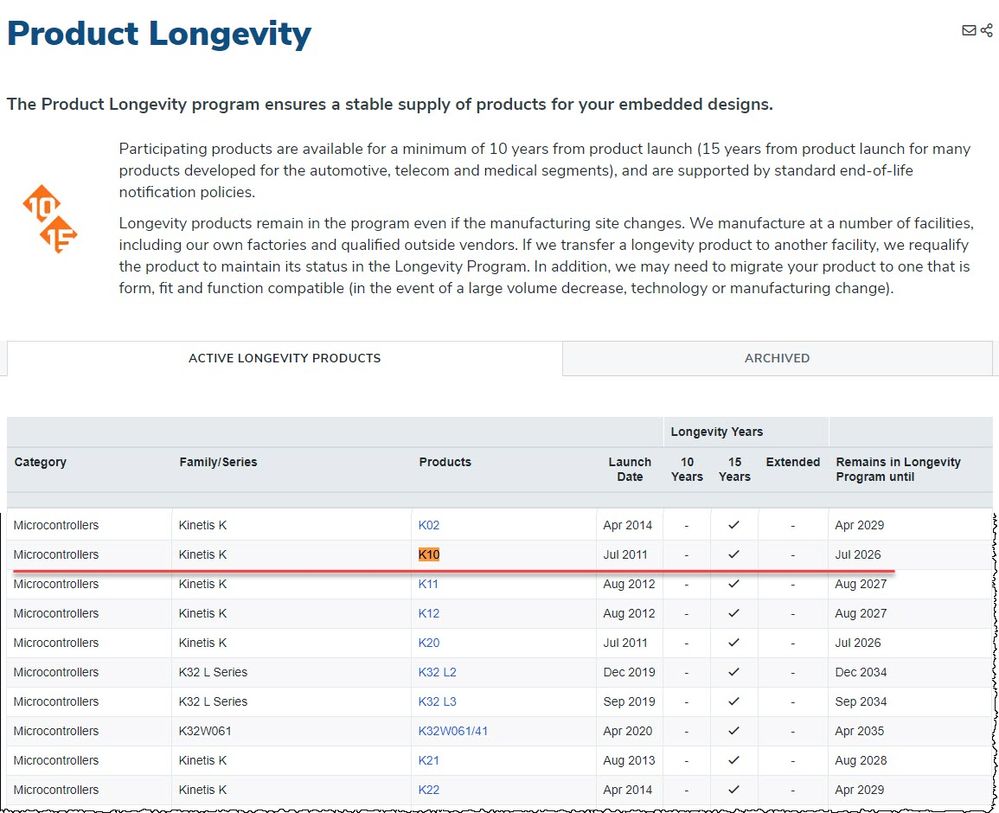This screenshot has width=999, height=813.
Task: Open the K32 L2 product link
Action: (x=437, y=672)
